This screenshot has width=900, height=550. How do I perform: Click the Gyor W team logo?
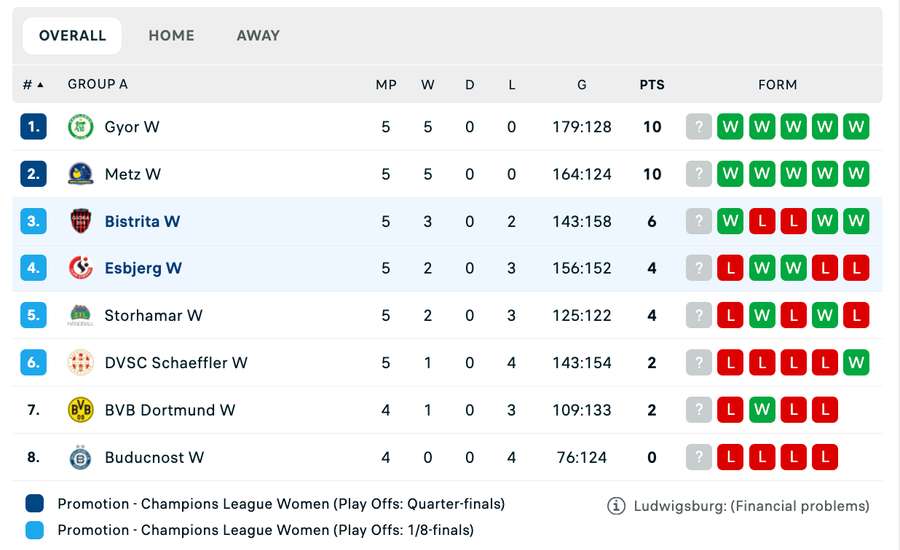[x=80, y=127]
